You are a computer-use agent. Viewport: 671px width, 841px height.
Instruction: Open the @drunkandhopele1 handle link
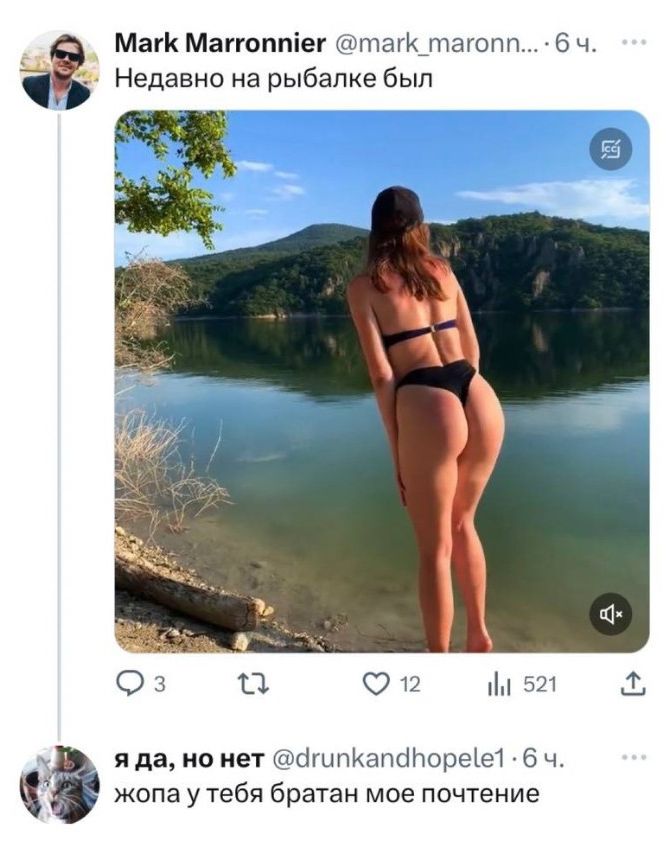(389, 758)
